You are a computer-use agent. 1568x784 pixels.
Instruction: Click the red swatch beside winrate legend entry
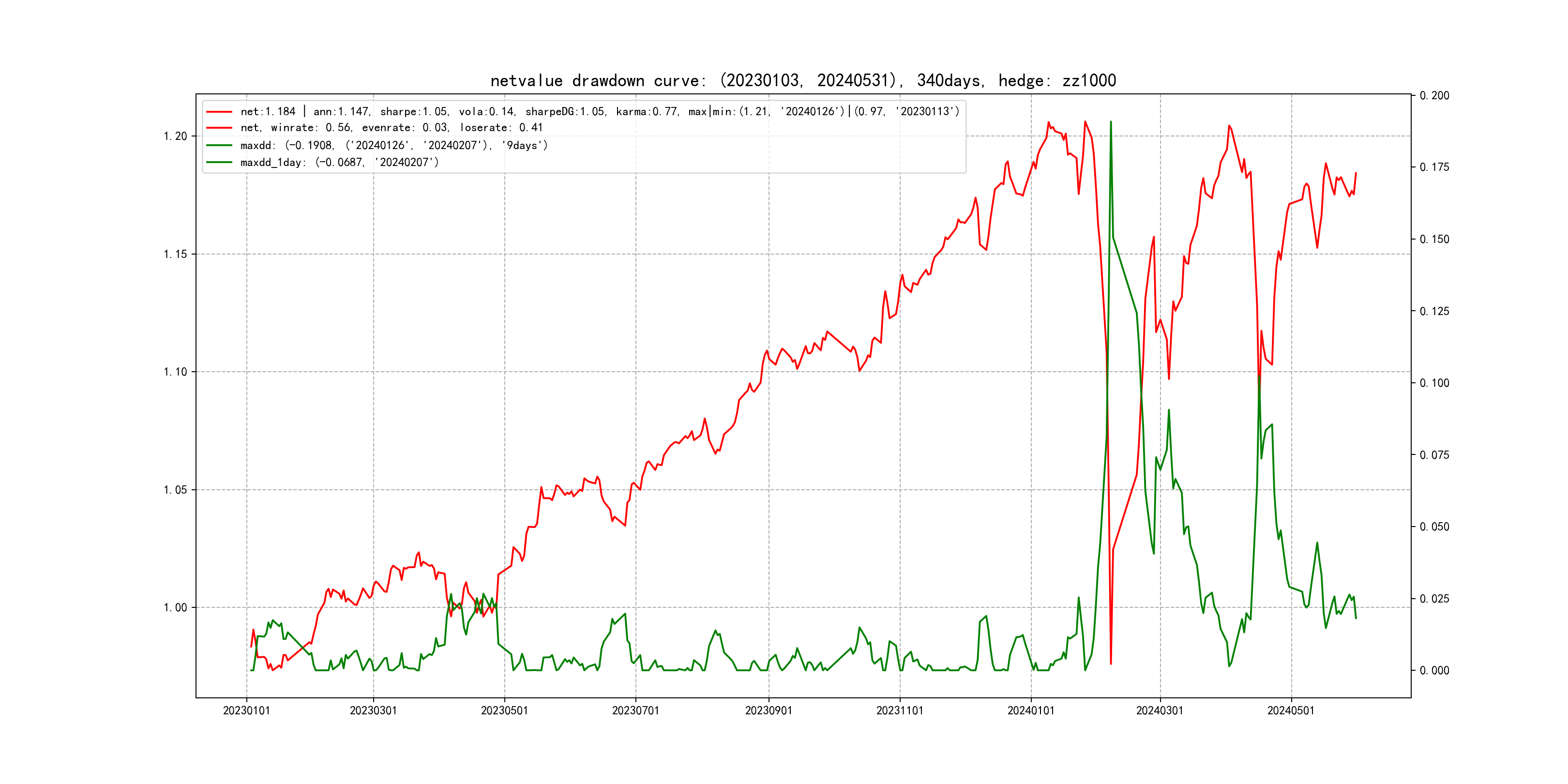219,128
